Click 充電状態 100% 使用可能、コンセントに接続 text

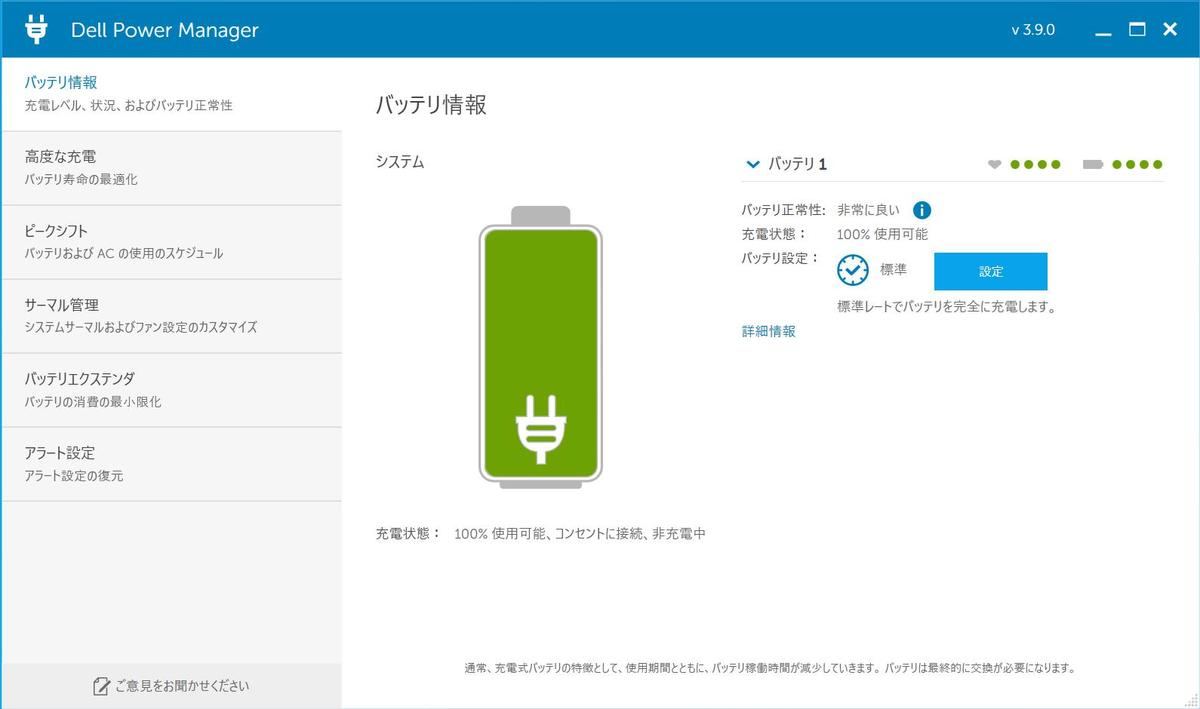[541, 534]
